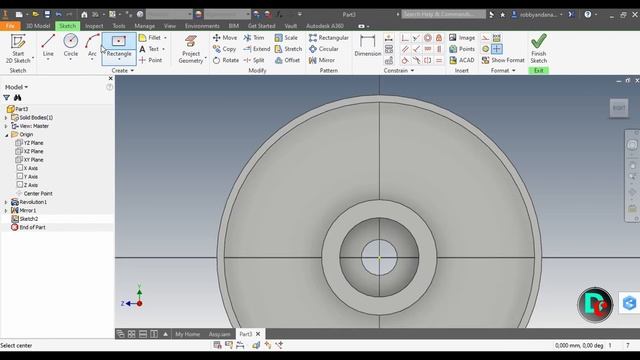The image size is (640, 360).
Task: Collapse the Origin folder
Action: pyautogui.click(x=6, y=135)
